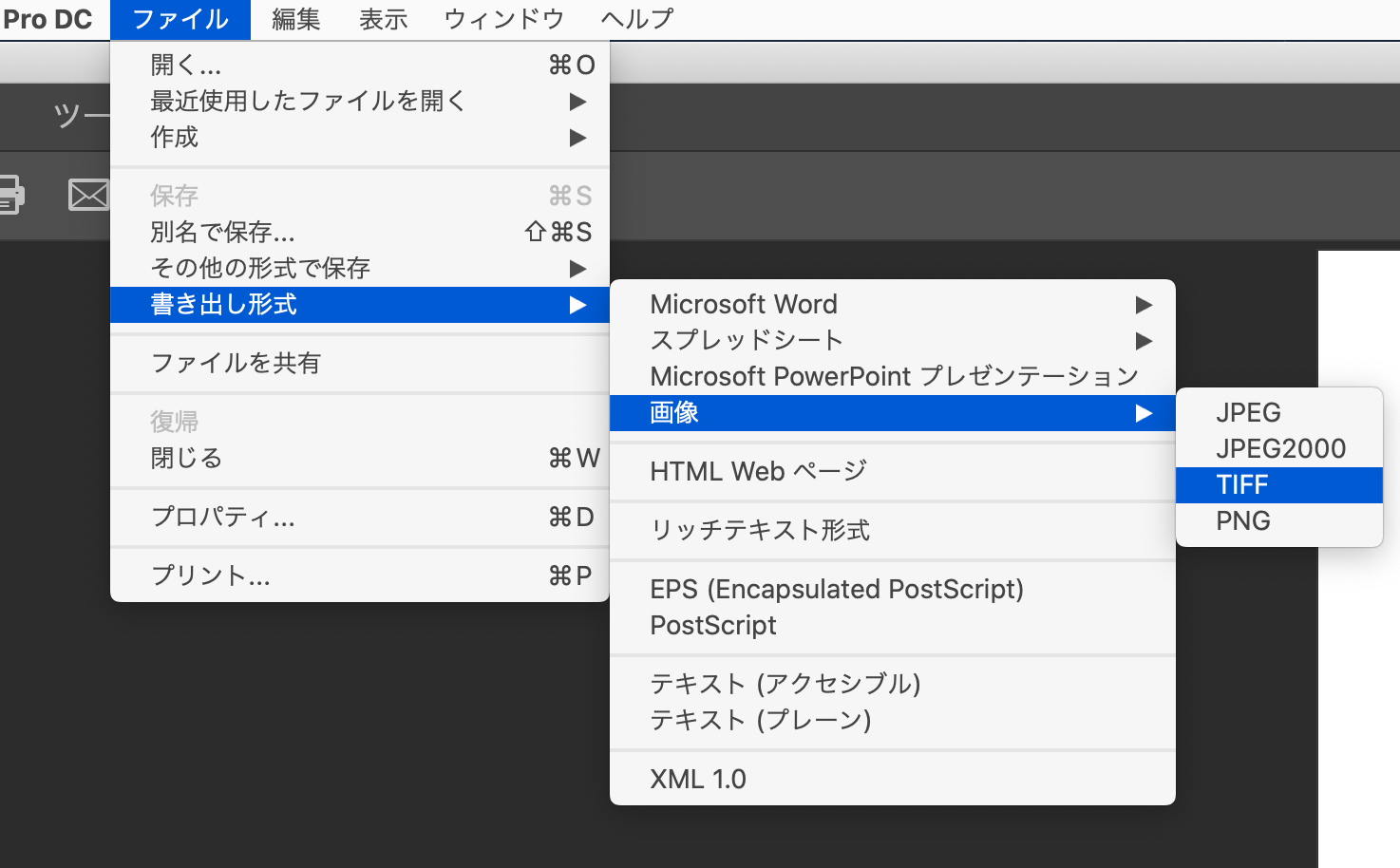Select 別名で保存... menu item
The image size is (1400, 868).
[360, 232]
